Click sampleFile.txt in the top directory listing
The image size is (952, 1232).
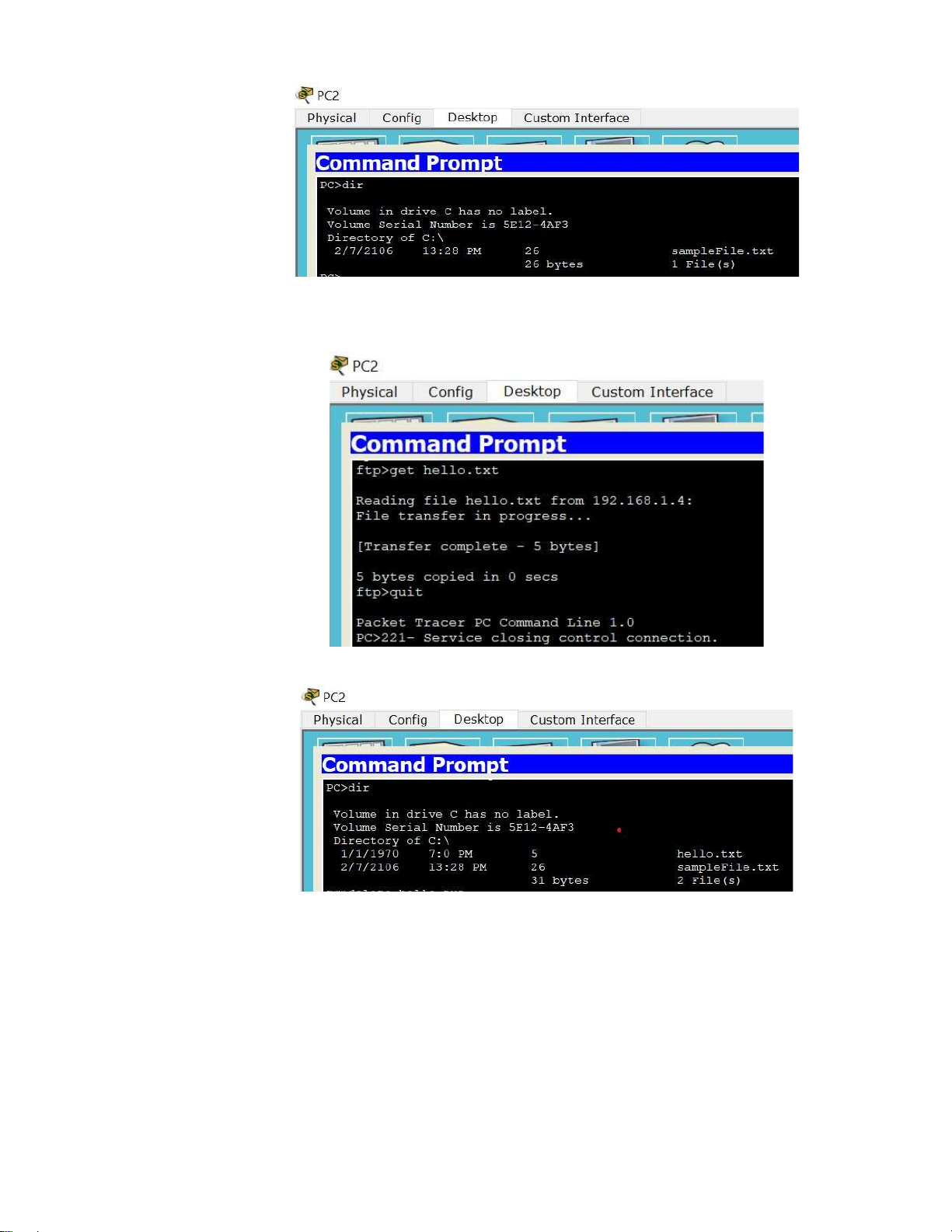point(722,251)
